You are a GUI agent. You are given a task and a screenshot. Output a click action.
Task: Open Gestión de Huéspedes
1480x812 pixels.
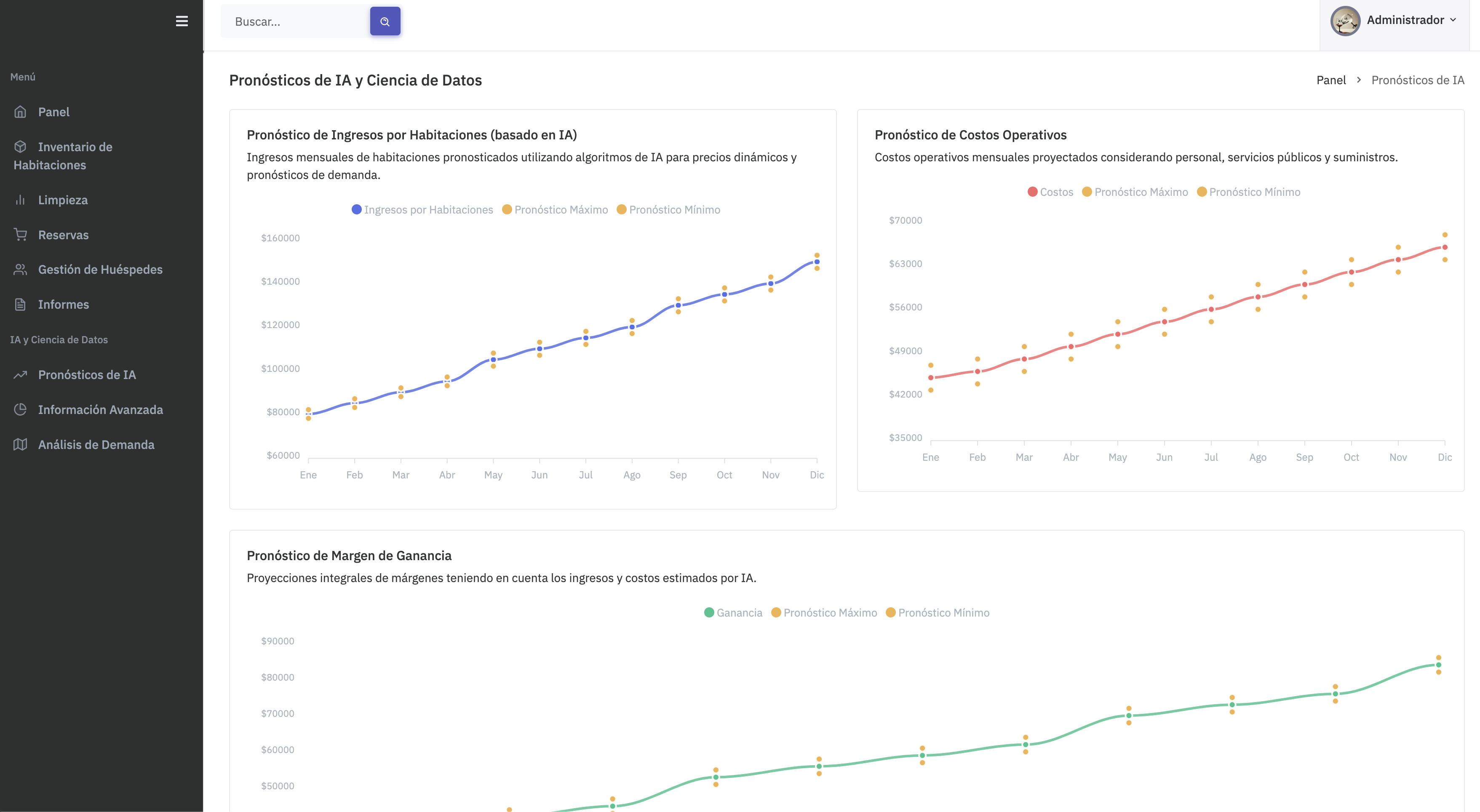click(100, 269)
